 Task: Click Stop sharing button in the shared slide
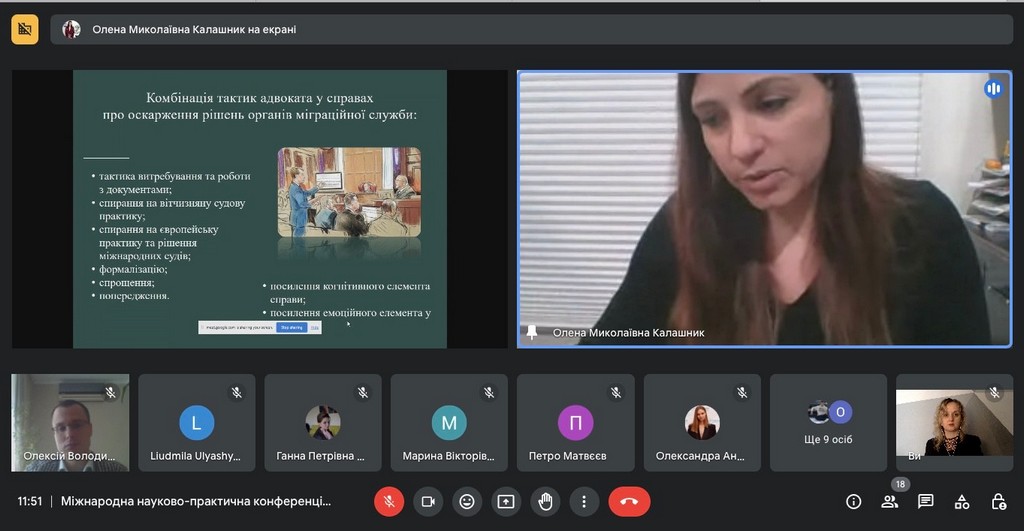coord(292,327)
